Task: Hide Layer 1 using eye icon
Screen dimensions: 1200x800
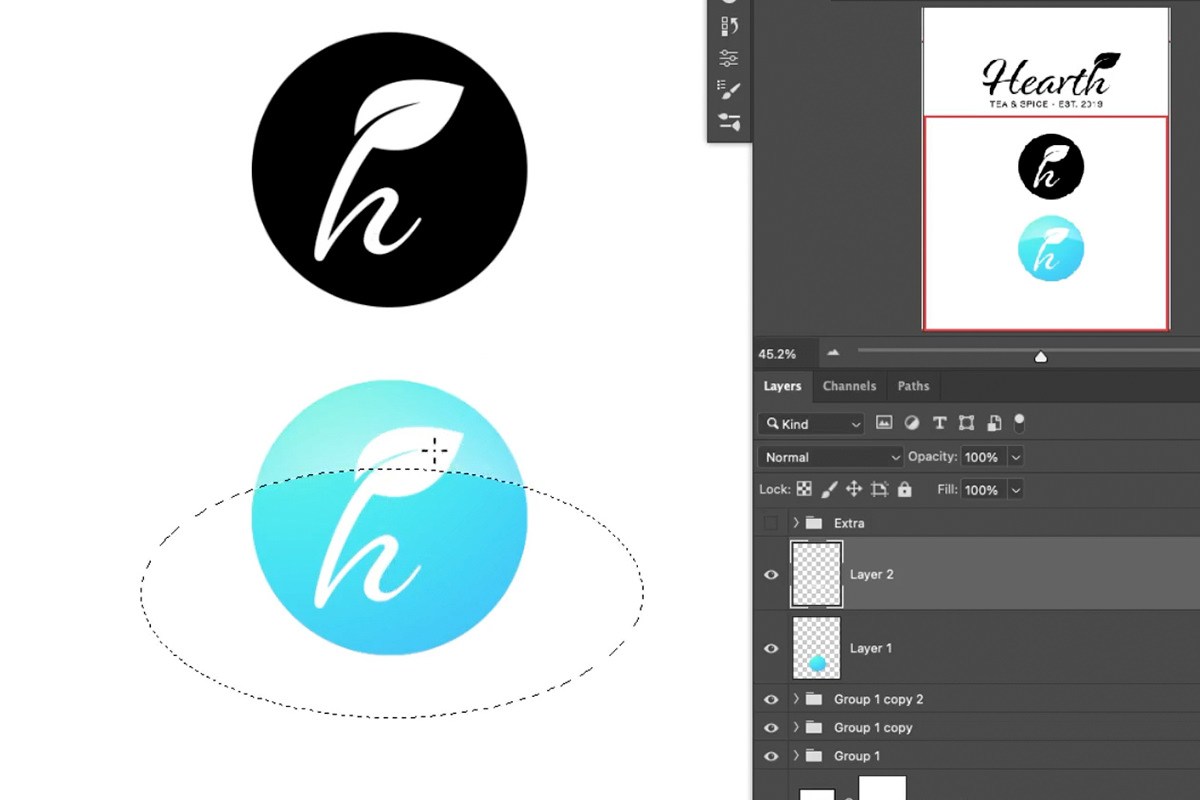Action: coord(771,649)
